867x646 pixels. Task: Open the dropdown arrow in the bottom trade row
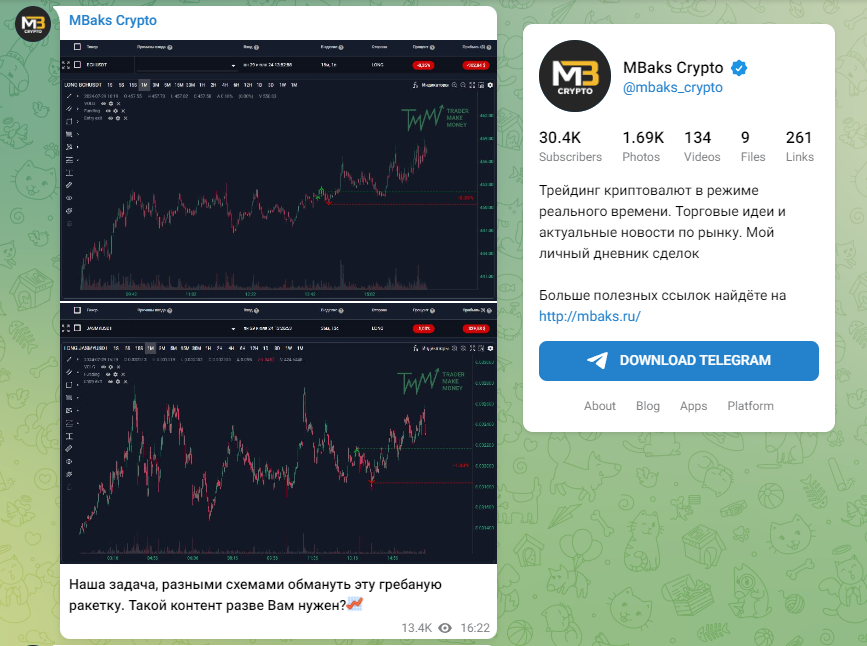click(x=233, y=327)
